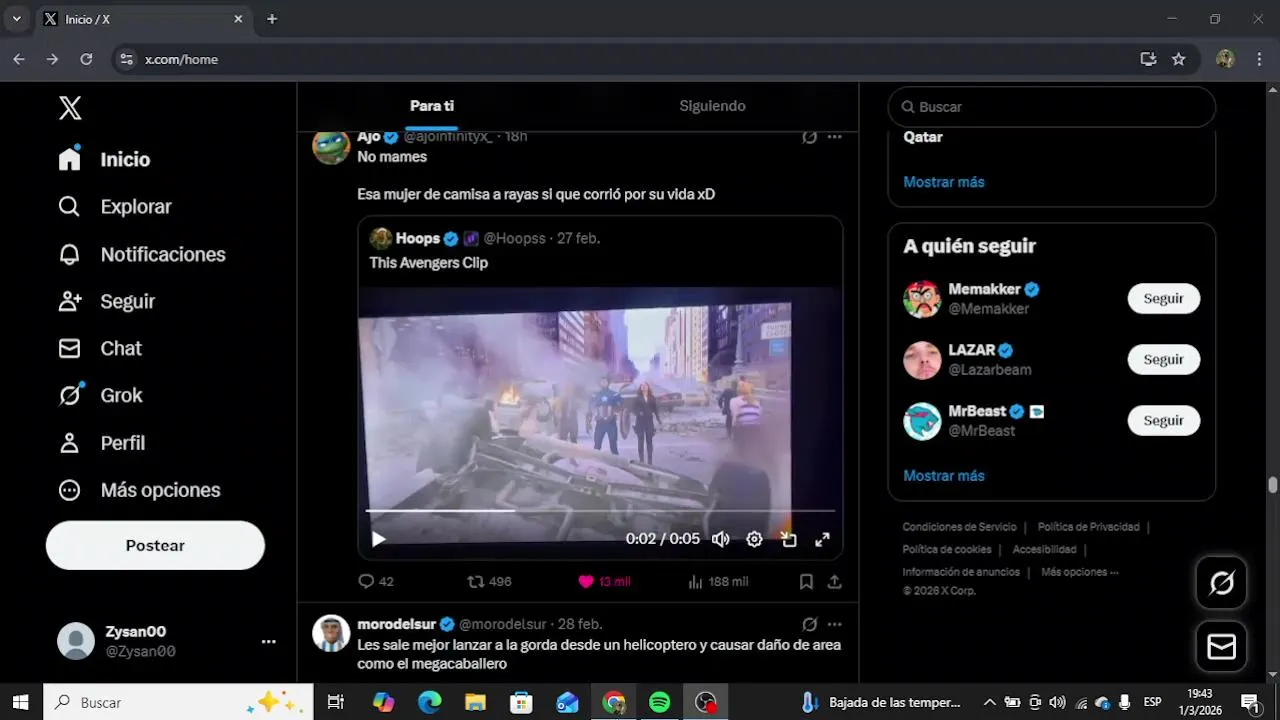Follow Memakker
The height and width of the screenshot is (720, 1280).
click(x=1163, y=298)
